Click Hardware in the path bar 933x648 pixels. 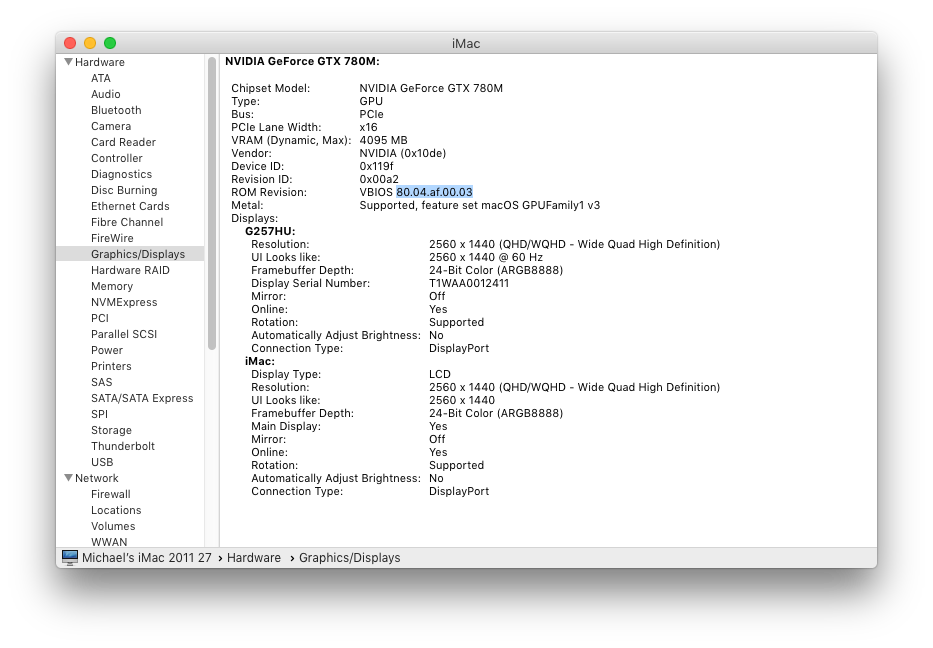(253, 558)
